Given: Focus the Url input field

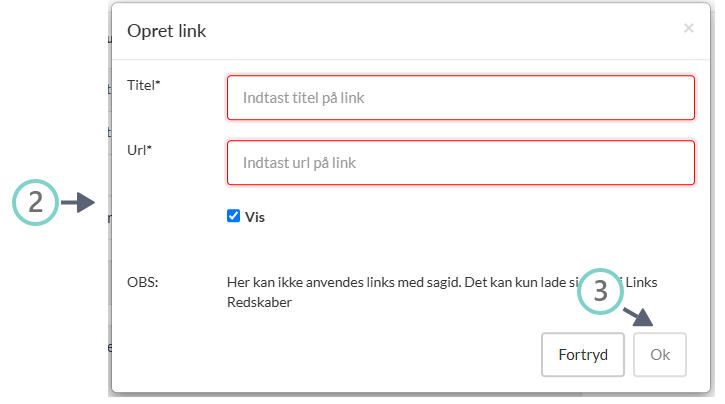Looking at the screenshot, I should tap(460, 162).
